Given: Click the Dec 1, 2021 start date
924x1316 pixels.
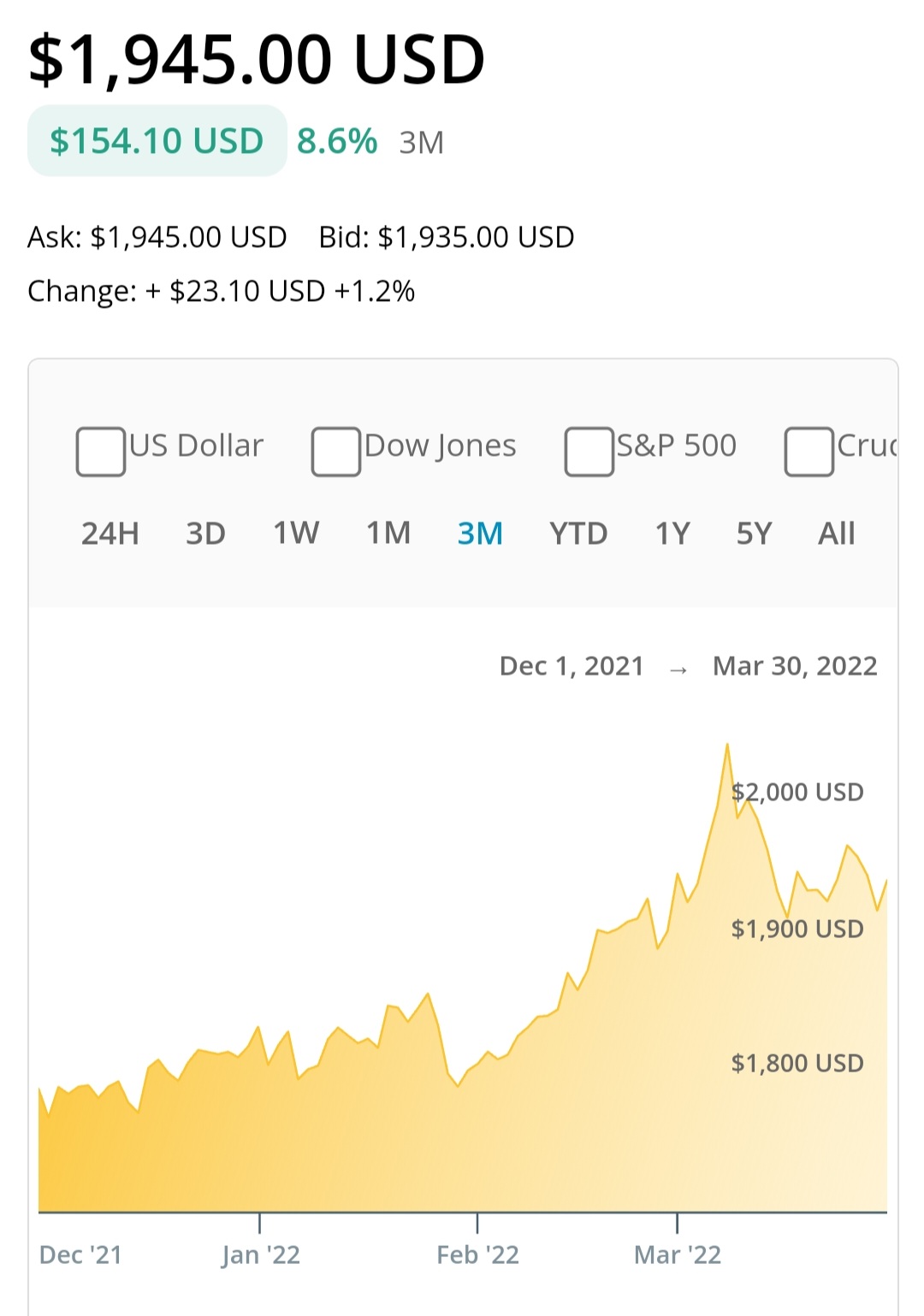Looking at the screenshot, I should [572, 666].
